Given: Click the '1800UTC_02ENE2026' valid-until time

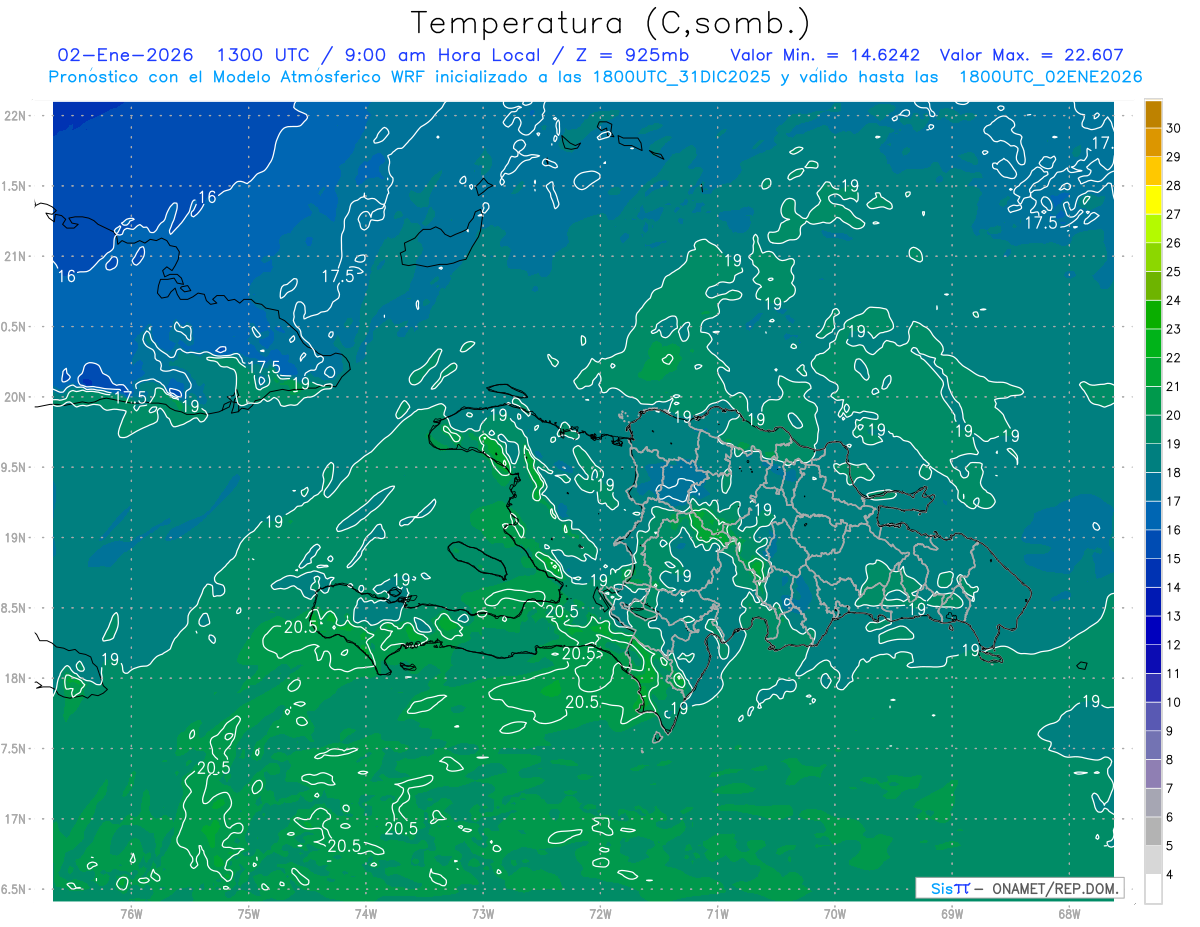Looking at the screenshot, I should (x=1050, y=77).
